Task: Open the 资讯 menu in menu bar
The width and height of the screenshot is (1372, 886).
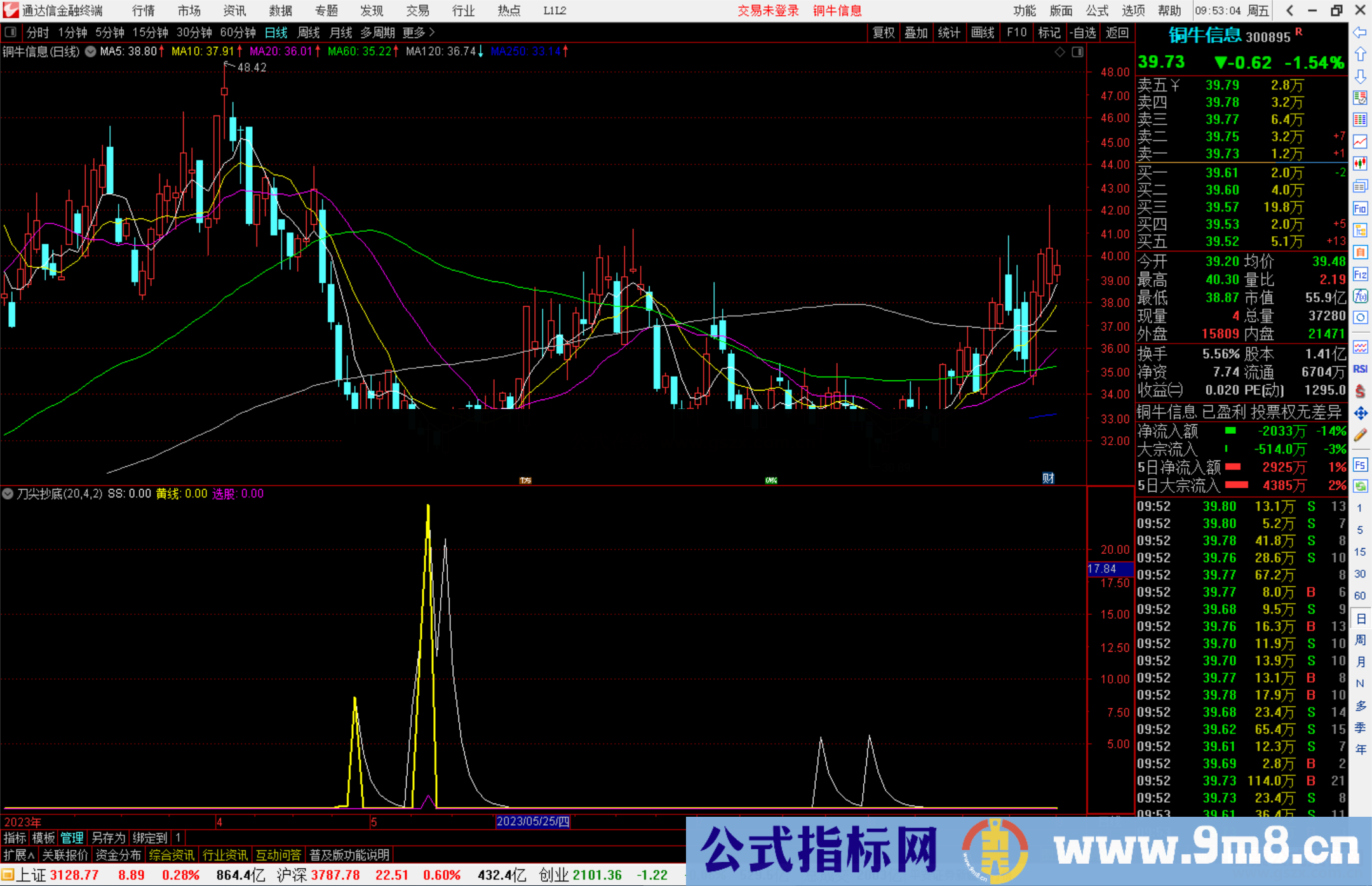Action: click(x=234, y=11)
